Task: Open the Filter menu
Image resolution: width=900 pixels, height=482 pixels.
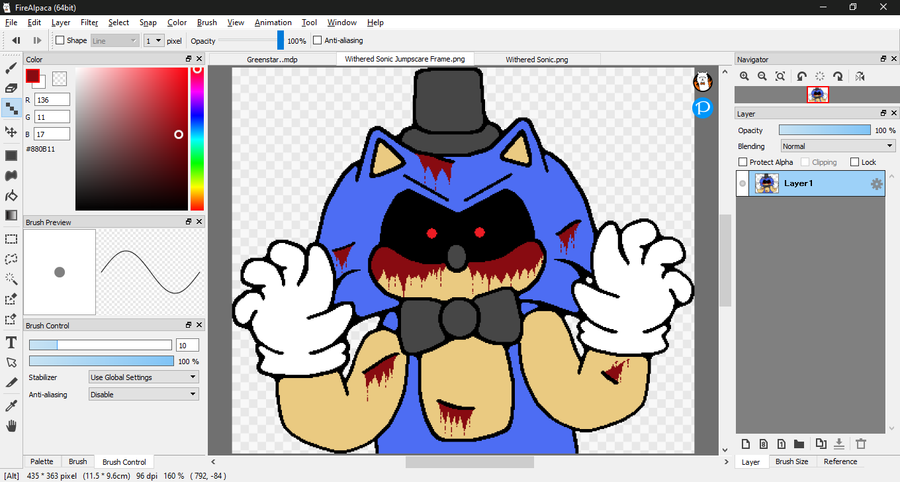Action: [x=89, y=22]
